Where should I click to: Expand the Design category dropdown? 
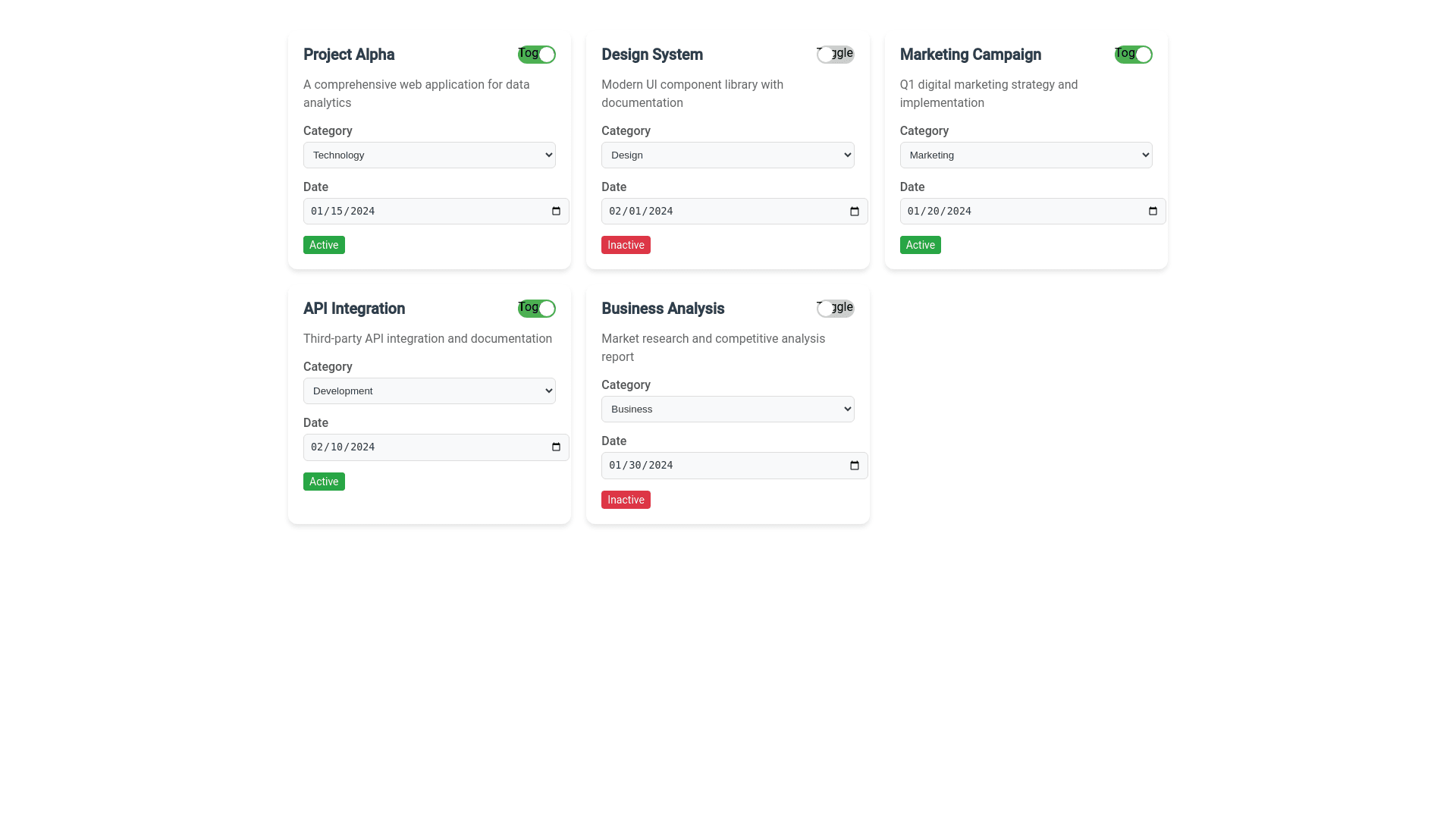(727, 155)
